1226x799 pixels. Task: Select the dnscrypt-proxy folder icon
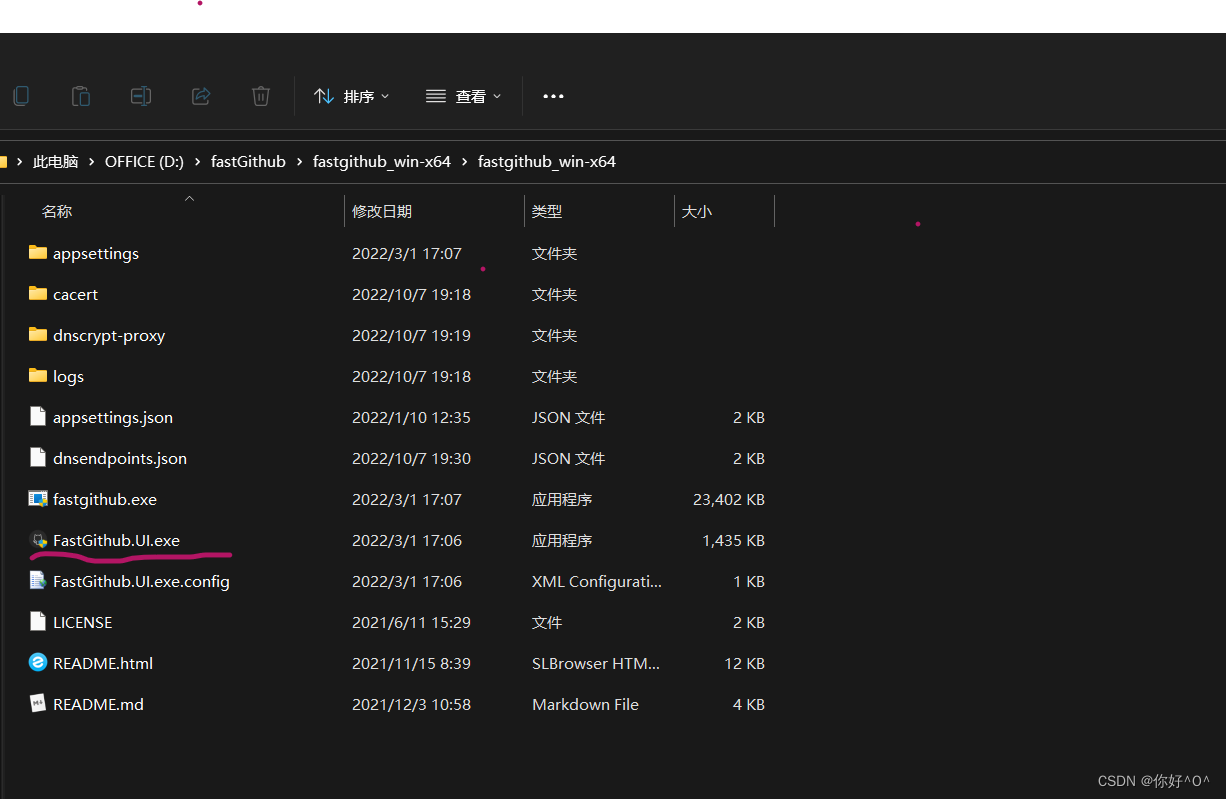point(38,335)
